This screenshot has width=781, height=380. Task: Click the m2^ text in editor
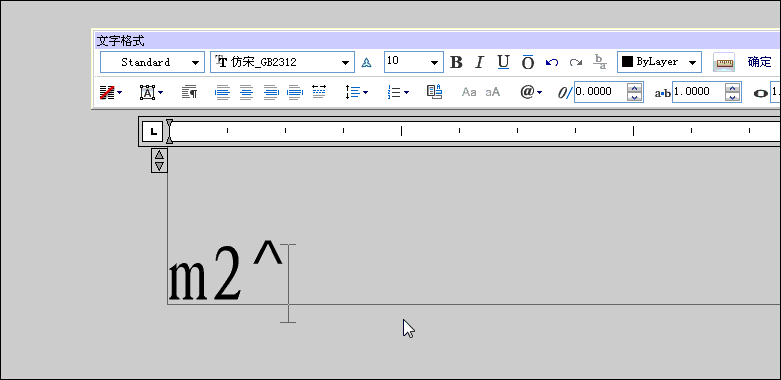coord(226,271)
